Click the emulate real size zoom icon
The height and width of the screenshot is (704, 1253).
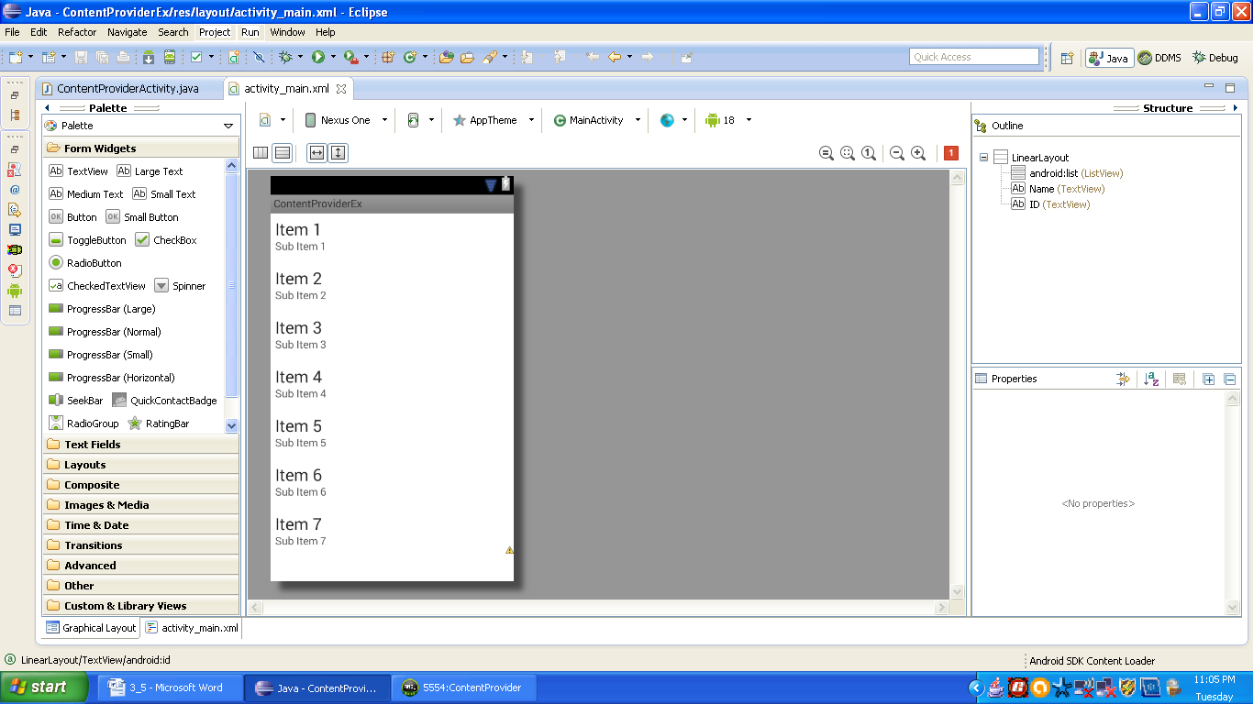click(826, 153)
